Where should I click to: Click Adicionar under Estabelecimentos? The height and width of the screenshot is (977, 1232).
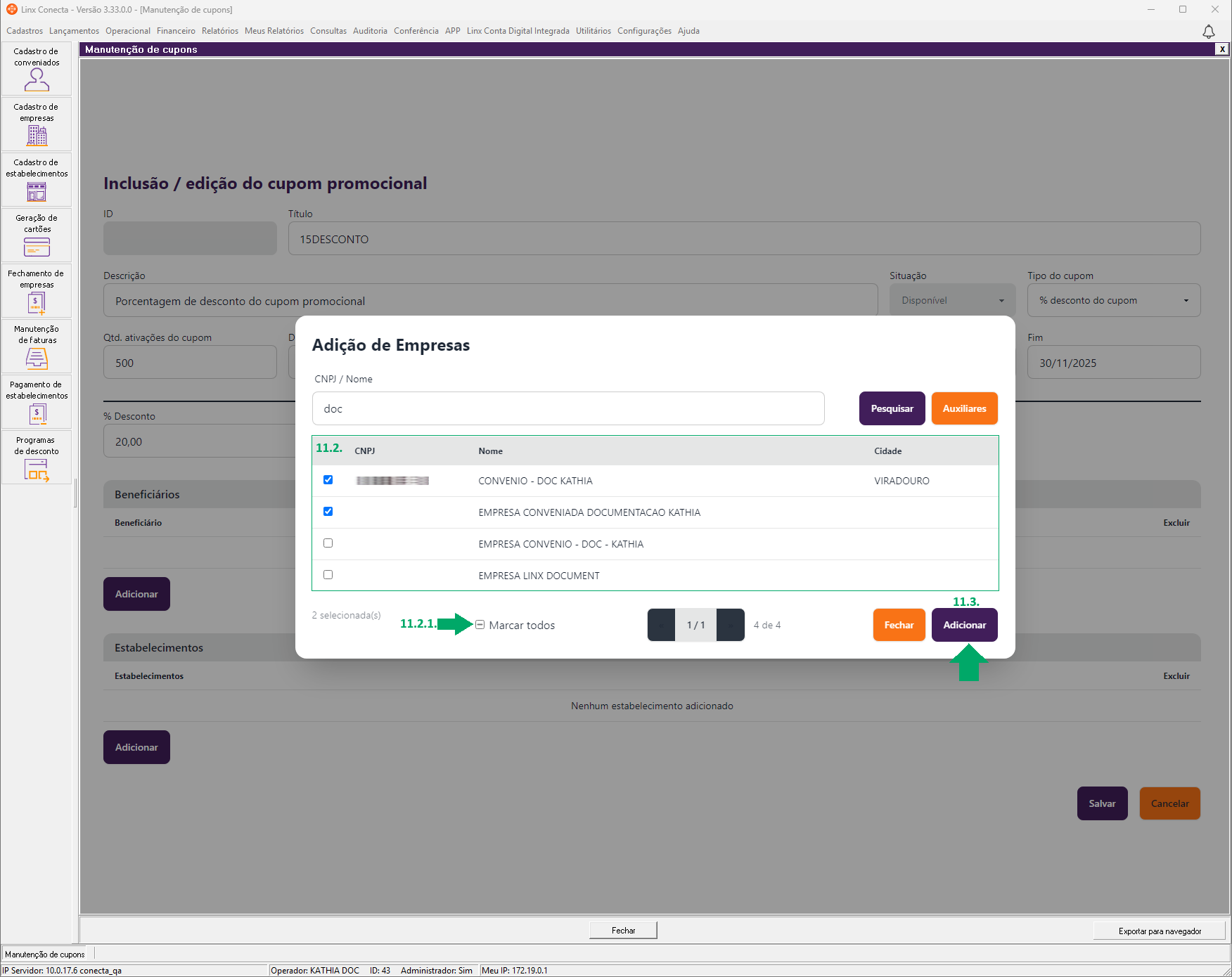point(136,747)
